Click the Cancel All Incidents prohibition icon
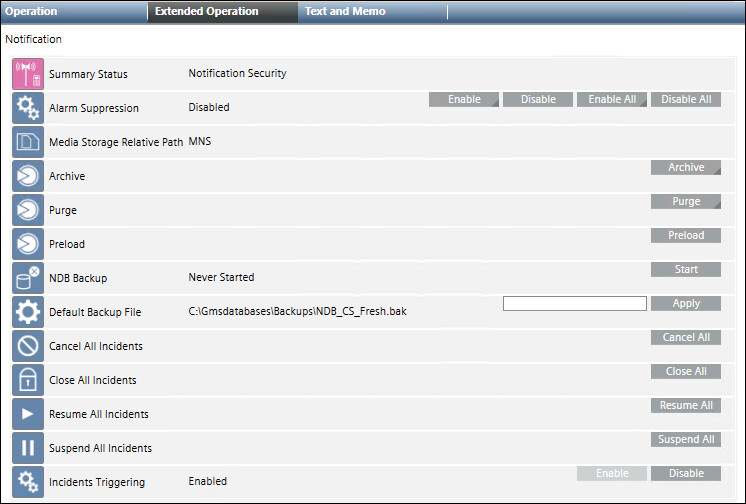Screen dimensions: 746x504 click(x=28, y=346)
